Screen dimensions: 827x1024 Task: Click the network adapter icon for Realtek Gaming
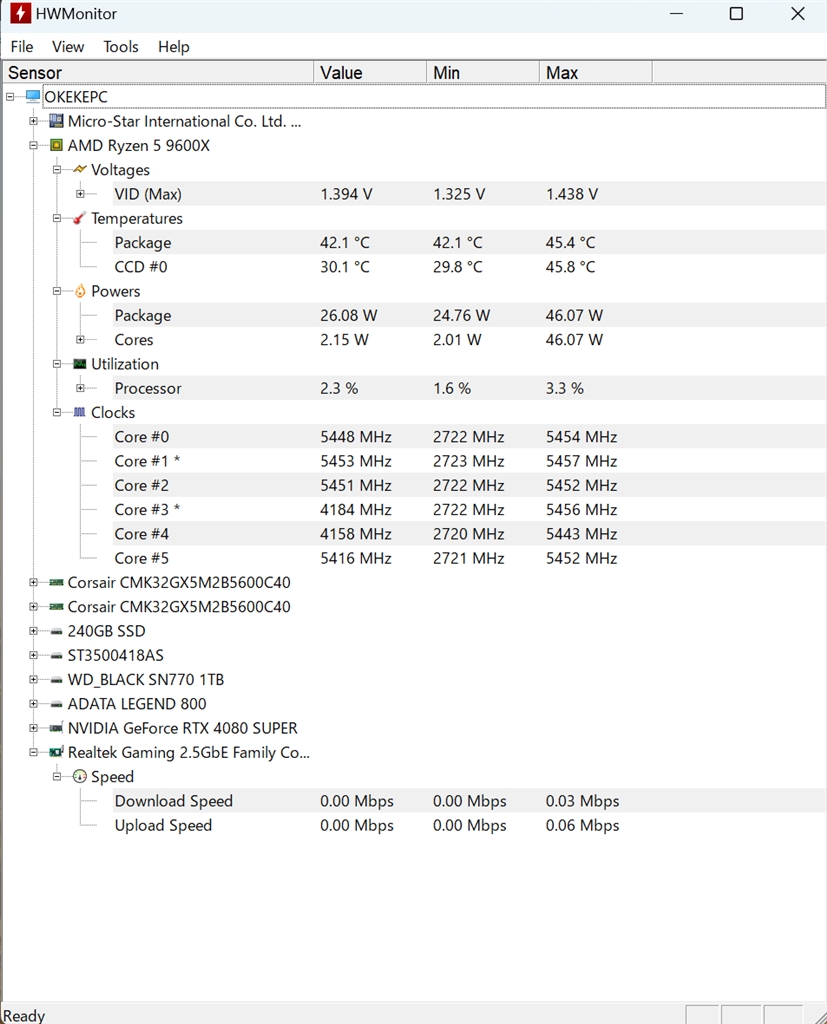click(57, 752)
